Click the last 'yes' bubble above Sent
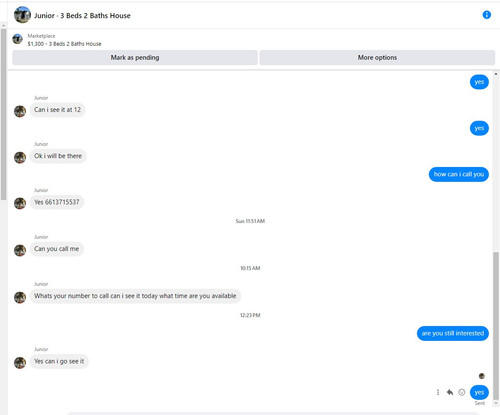This screenshot has width=500, height=415. pos(479,392)
